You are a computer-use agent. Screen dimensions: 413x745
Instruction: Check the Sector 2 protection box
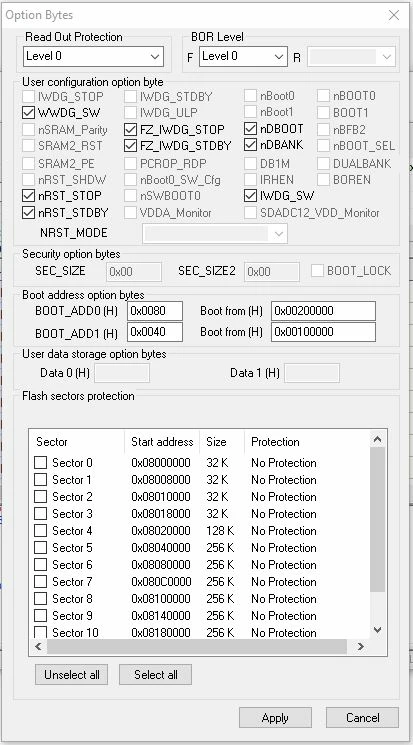coord(40,497)
